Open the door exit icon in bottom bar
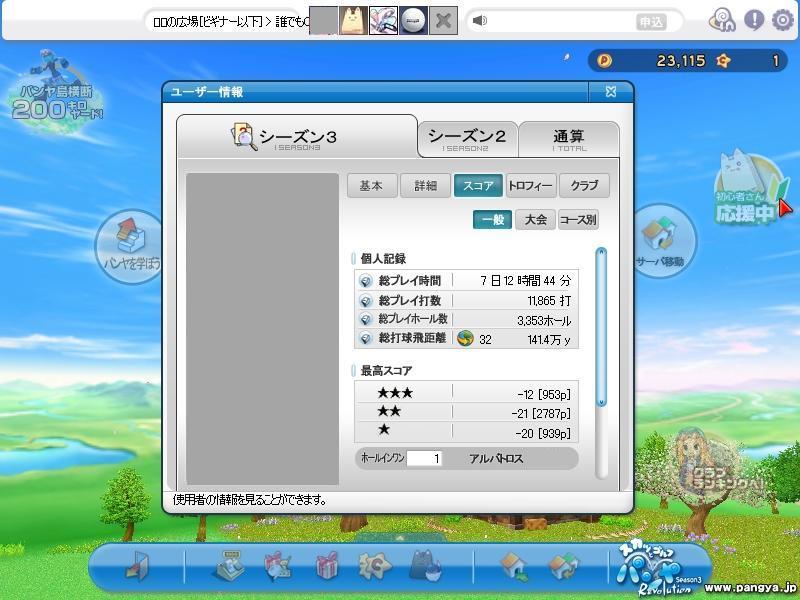 coord(137,566)
